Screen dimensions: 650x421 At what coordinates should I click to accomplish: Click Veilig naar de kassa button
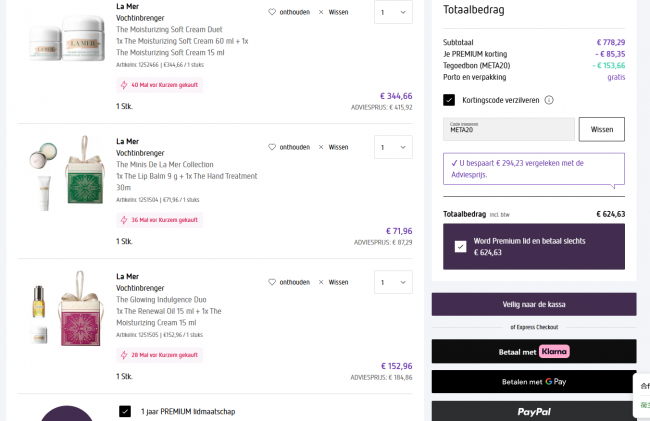[x=534, y=304]
